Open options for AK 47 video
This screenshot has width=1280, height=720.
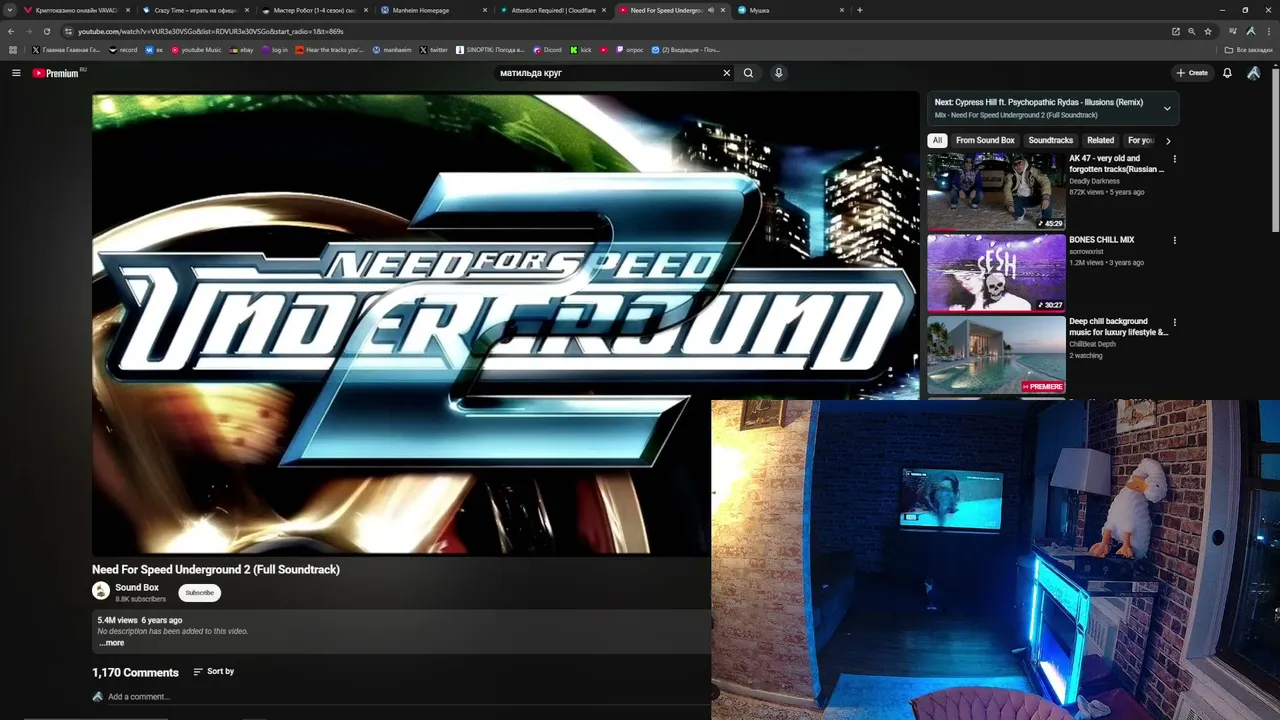click(x=1175, y=159)
